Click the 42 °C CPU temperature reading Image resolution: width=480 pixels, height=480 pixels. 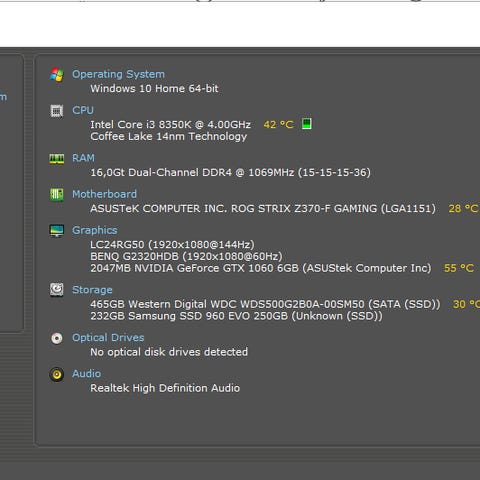[279, 124]
